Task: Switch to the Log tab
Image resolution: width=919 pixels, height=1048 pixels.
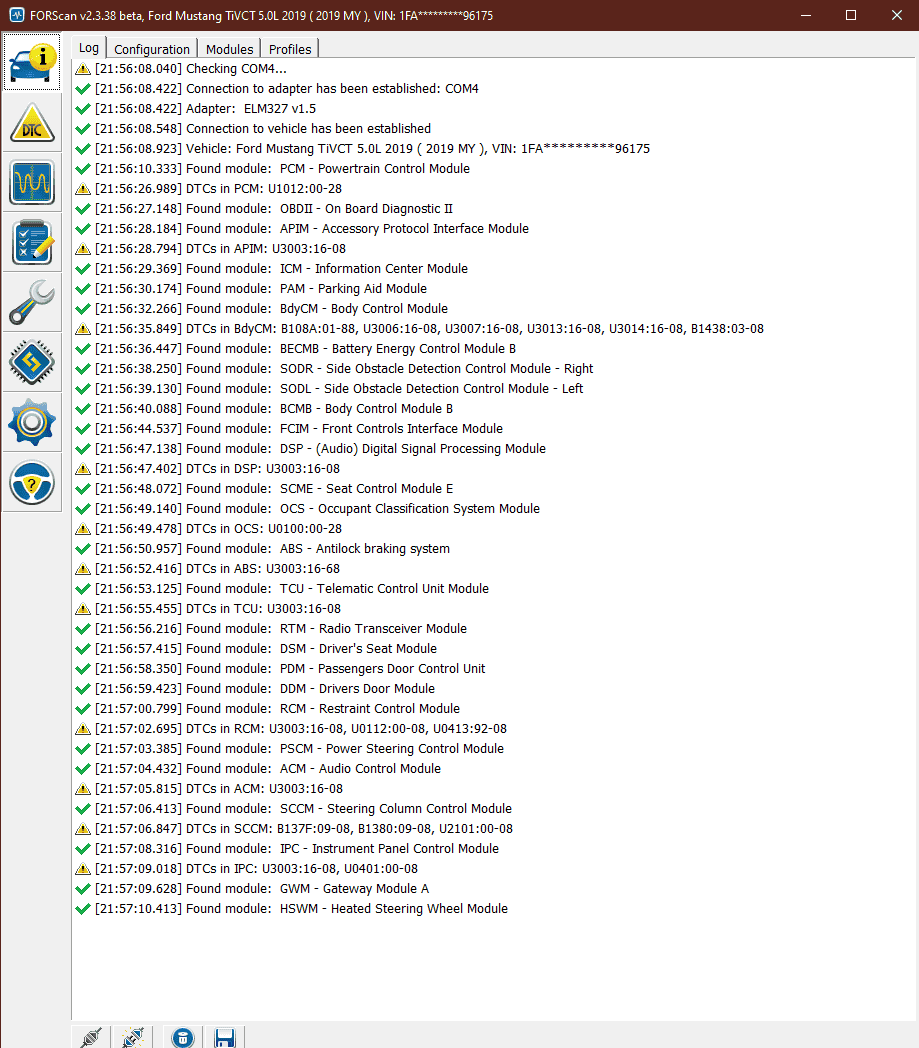Action: 88,48
